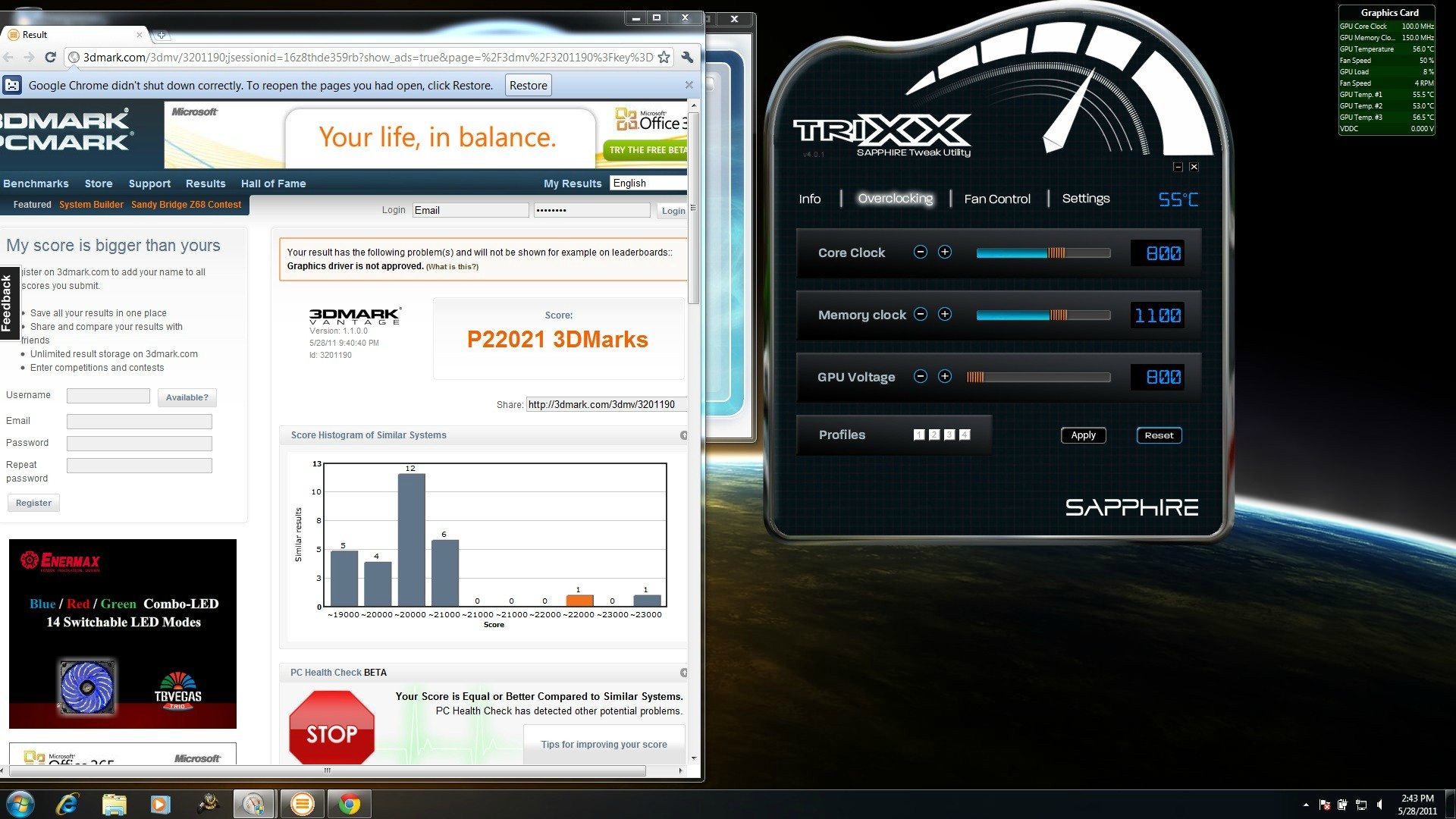Screen dimensions: 1456x819
Task: Switch to the Overclocking tab
Action: point(895,199)
